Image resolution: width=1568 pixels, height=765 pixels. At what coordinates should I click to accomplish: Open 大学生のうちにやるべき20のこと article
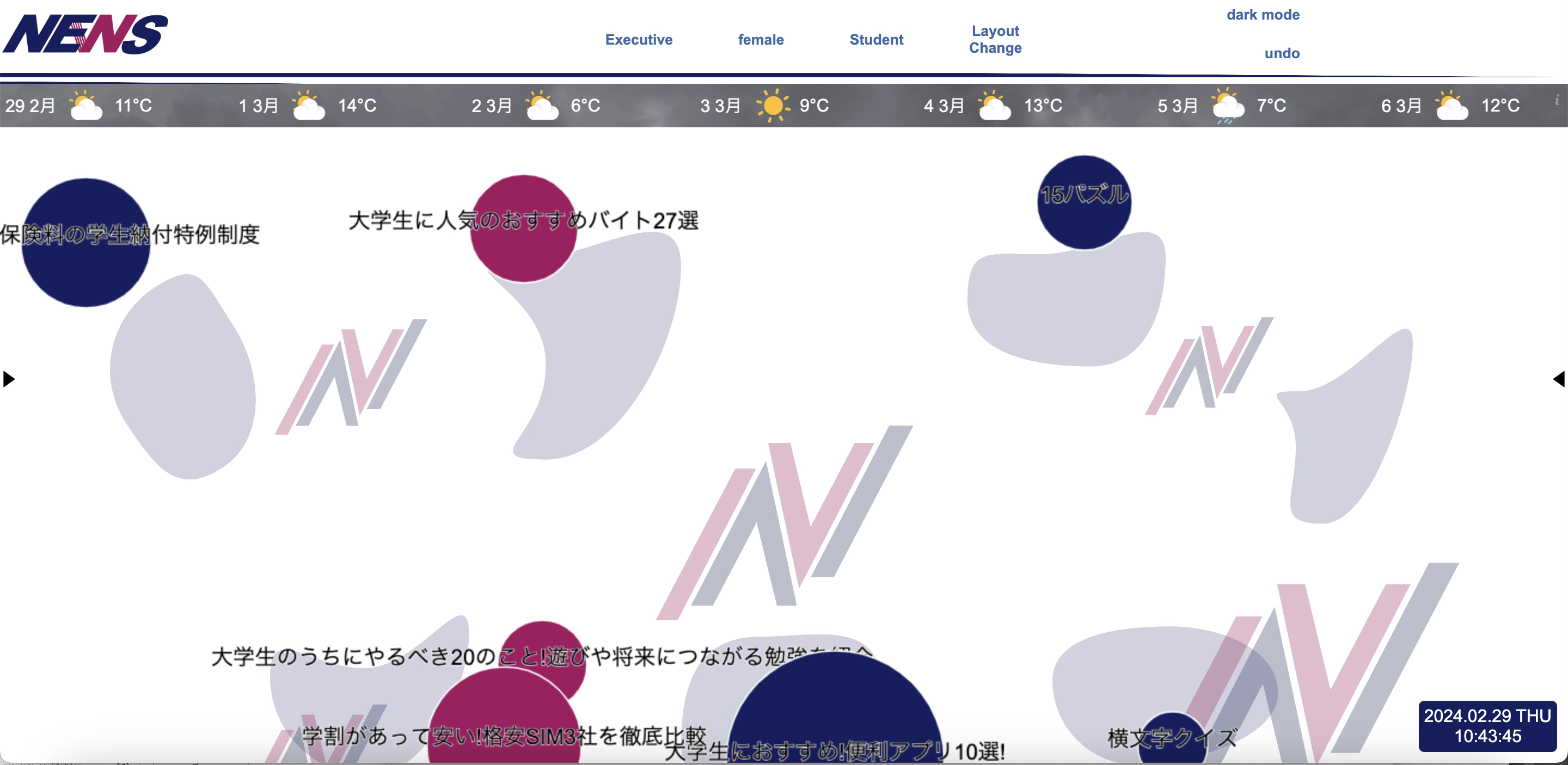point(542,657)
